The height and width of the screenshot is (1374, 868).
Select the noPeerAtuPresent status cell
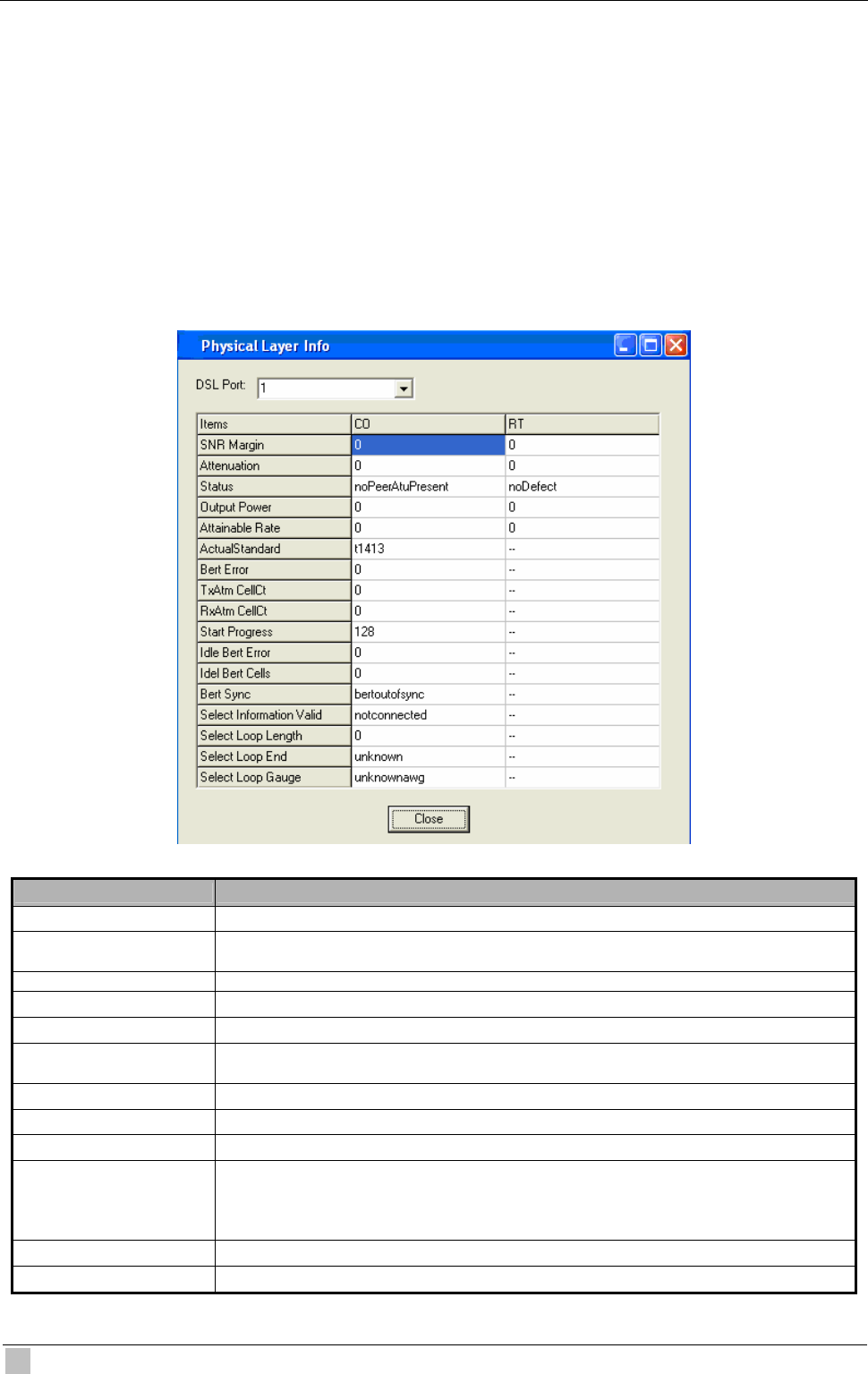coord(428,486)
